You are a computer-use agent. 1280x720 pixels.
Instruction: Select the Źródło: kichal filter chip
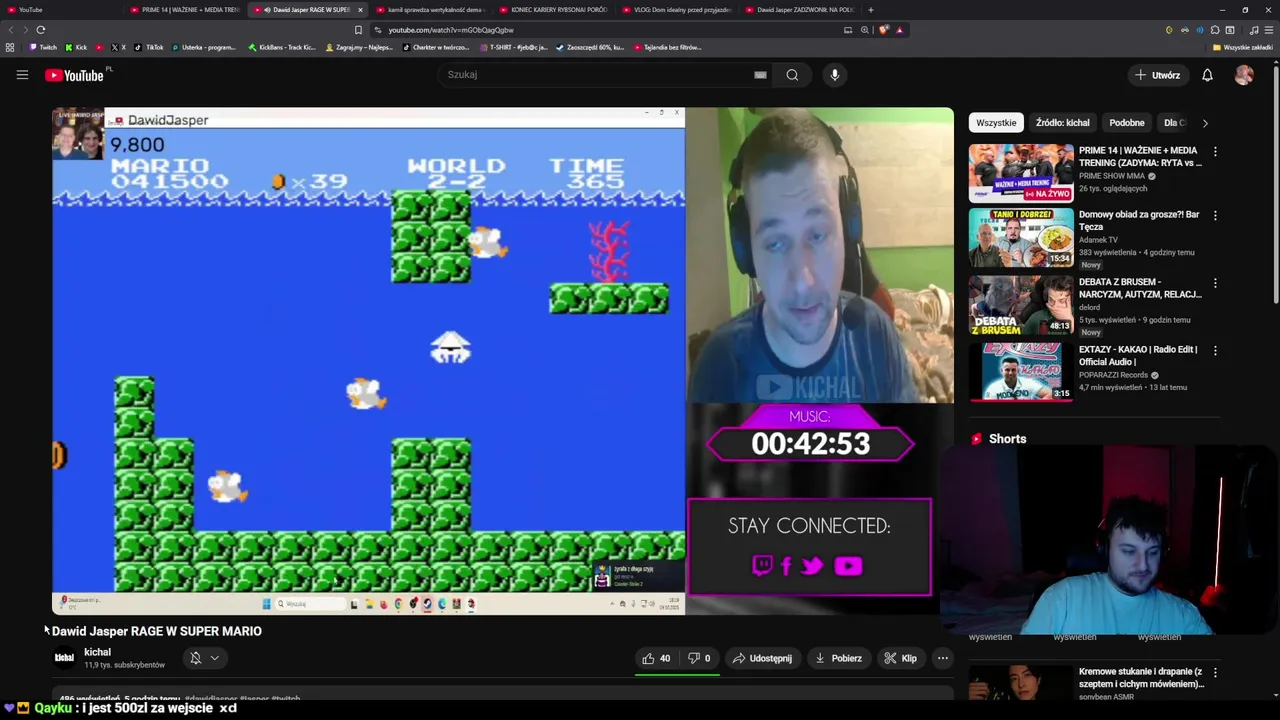pyautogui.click(x=1062, y=123)
